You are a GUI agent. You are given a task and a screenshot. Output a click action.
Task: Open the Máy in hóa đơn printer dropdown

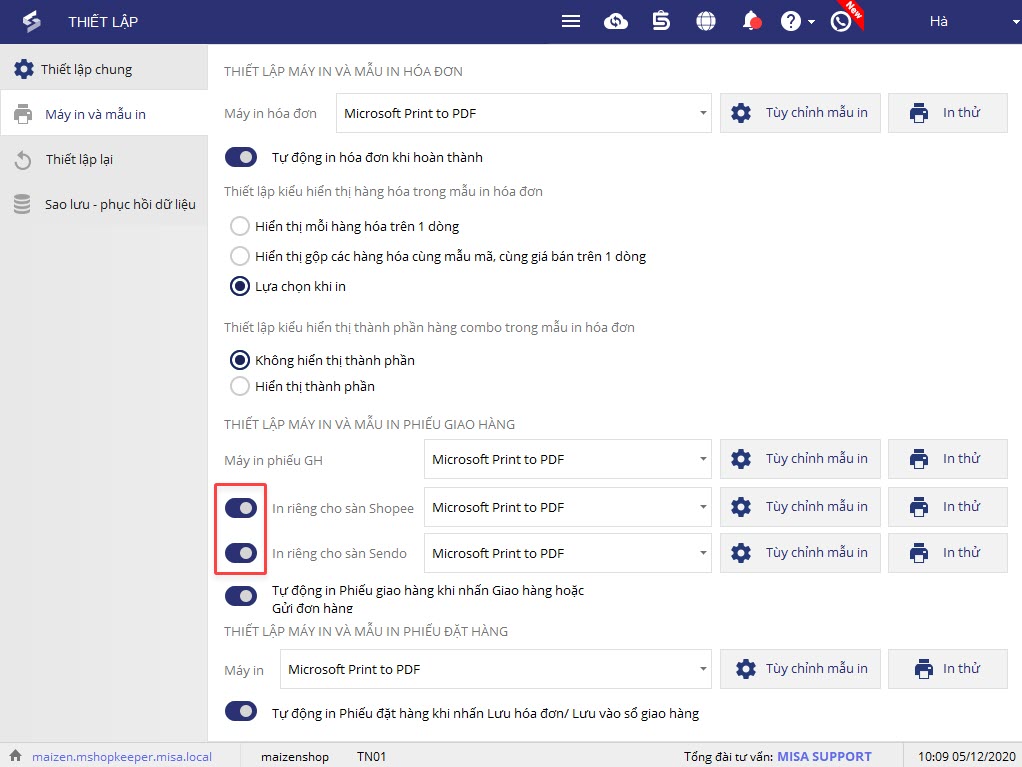point(523,113)
